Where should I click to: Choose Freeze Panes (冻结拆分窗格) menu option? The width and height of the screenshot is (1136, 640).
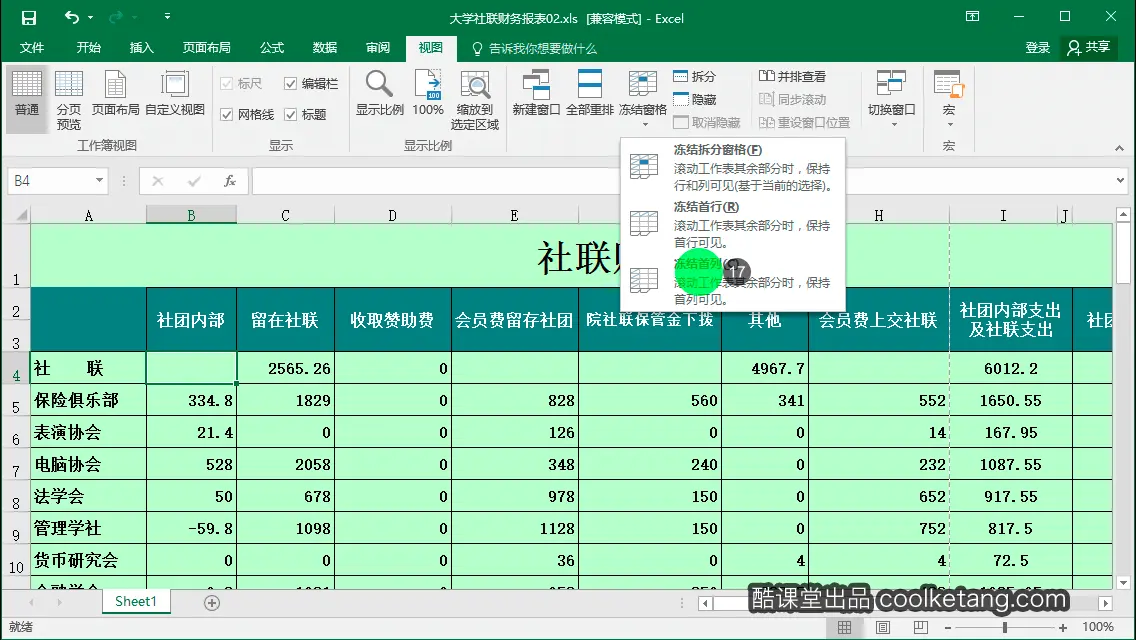coord(732,167)
